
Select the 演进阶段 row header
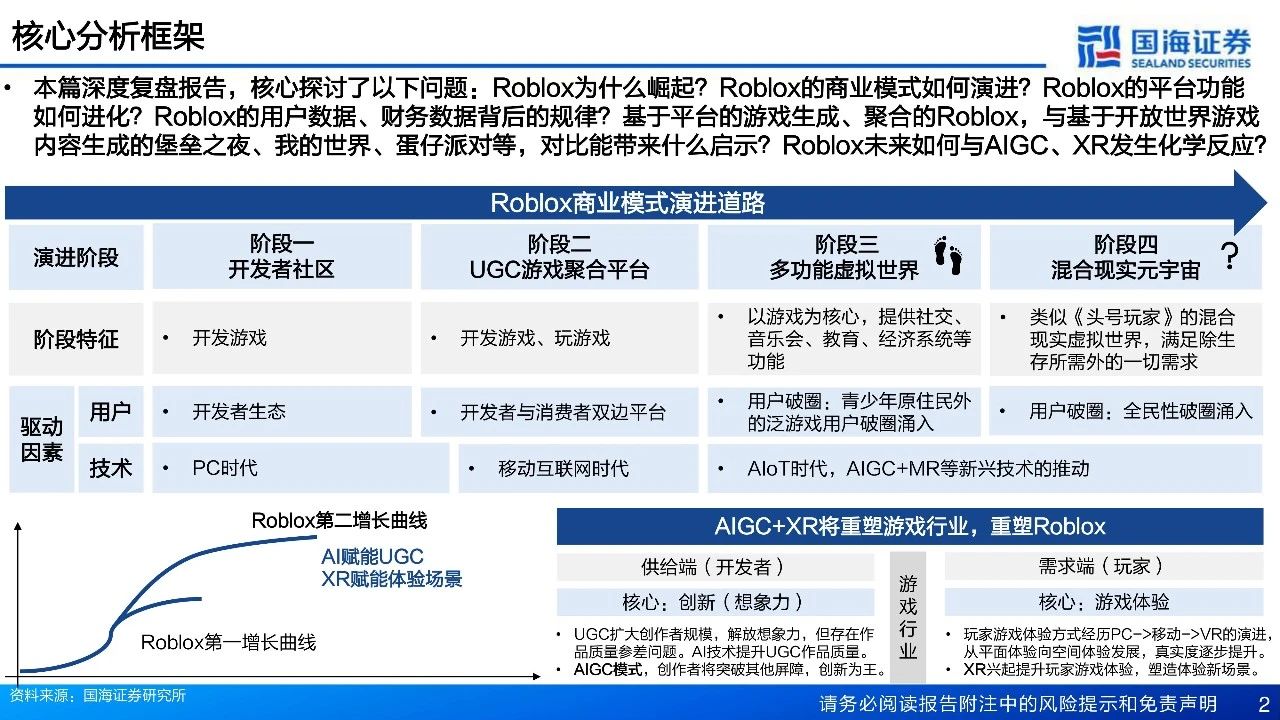click(x=76, y=257)
